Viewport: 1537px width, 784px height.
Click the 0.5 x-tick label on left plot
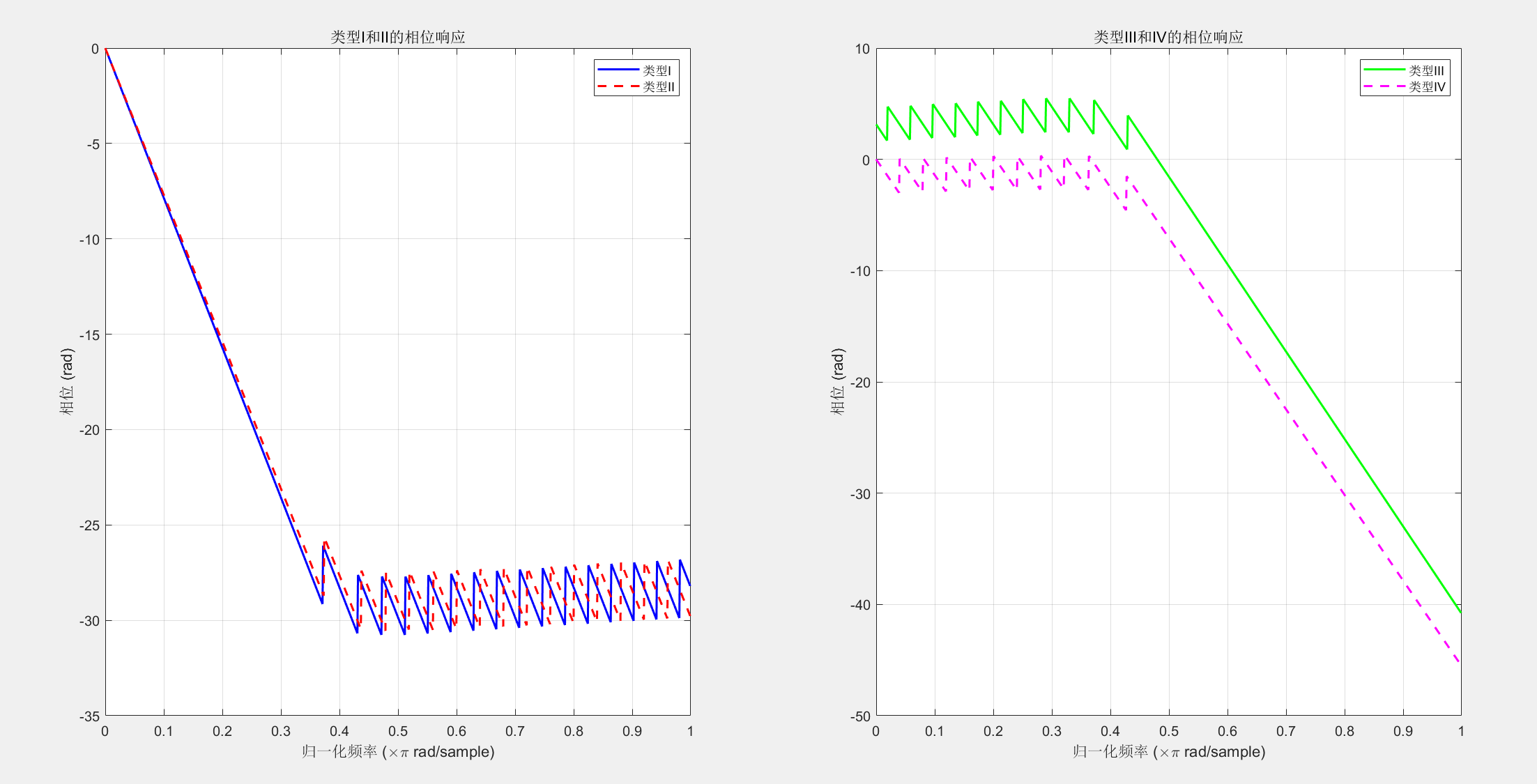point(398,731)
